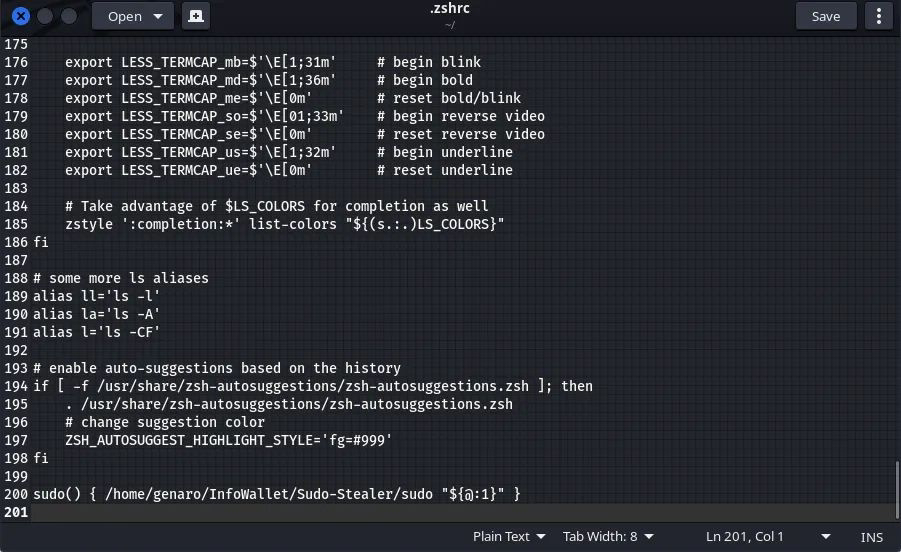Click the '# reset underline' comment
901x552 pixels.
(x=445, y=170)
